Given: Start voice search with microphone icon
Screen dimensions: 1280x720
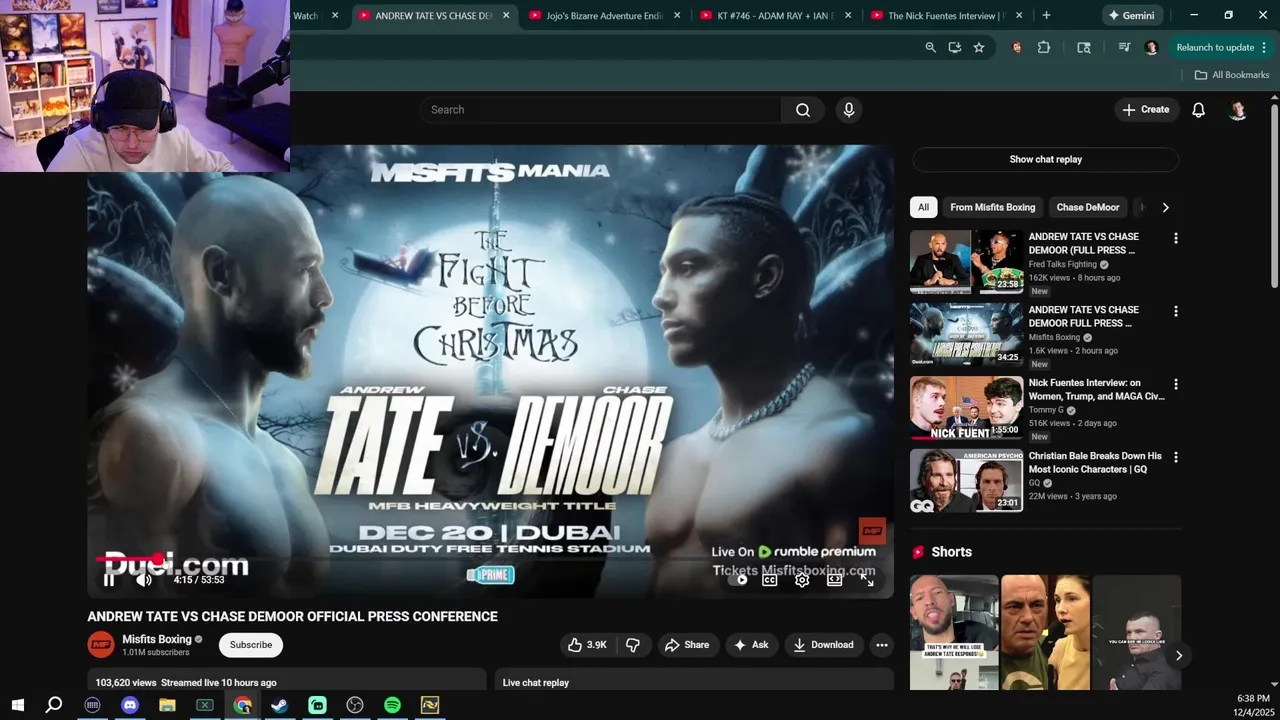Looking at the screenshot, I should (849, 110).
